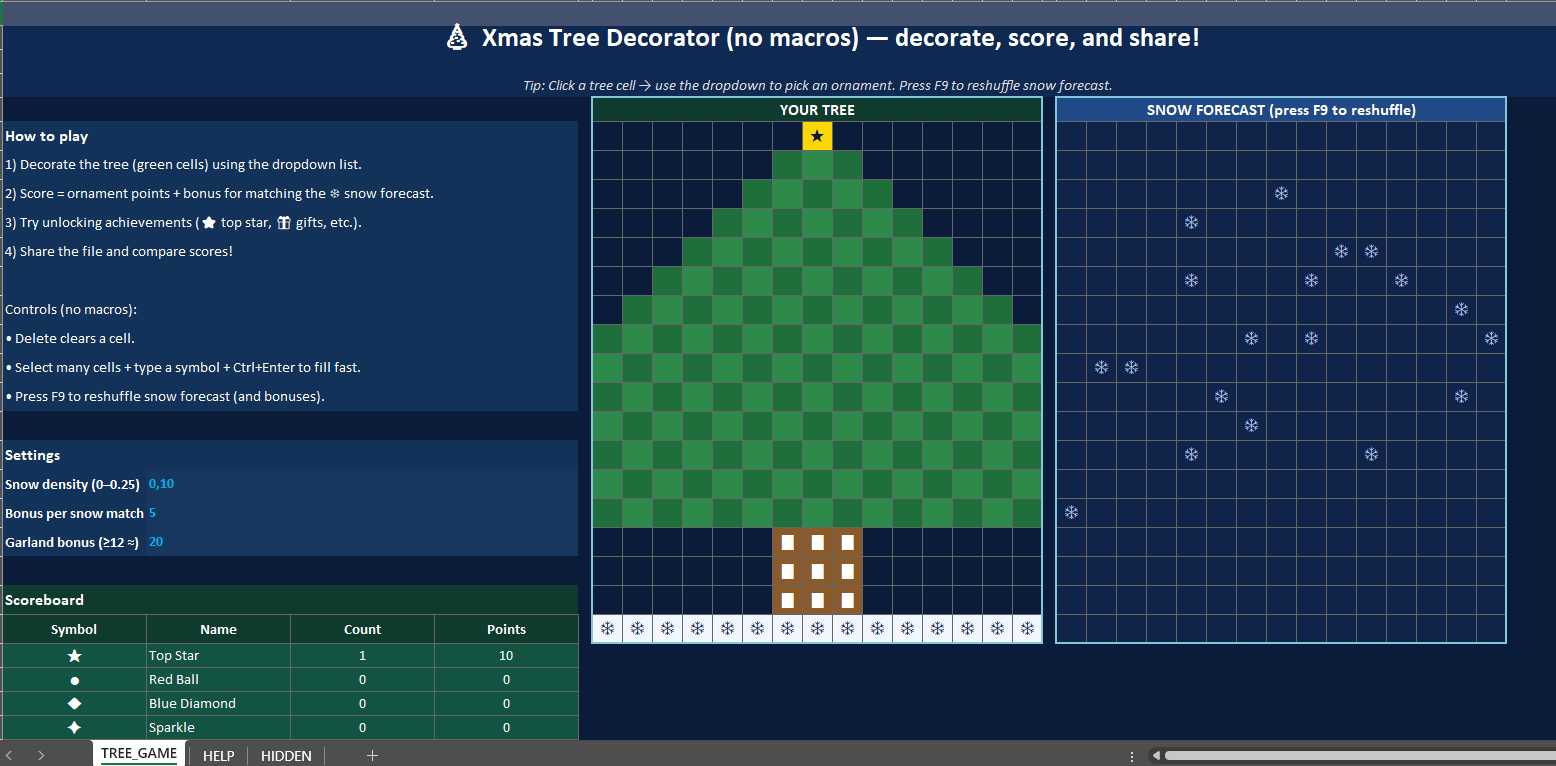This screenshot has width=1556, height=766.
Task: Select the leftmost snowflake in the ground row under tree
Action: (607, 629)
